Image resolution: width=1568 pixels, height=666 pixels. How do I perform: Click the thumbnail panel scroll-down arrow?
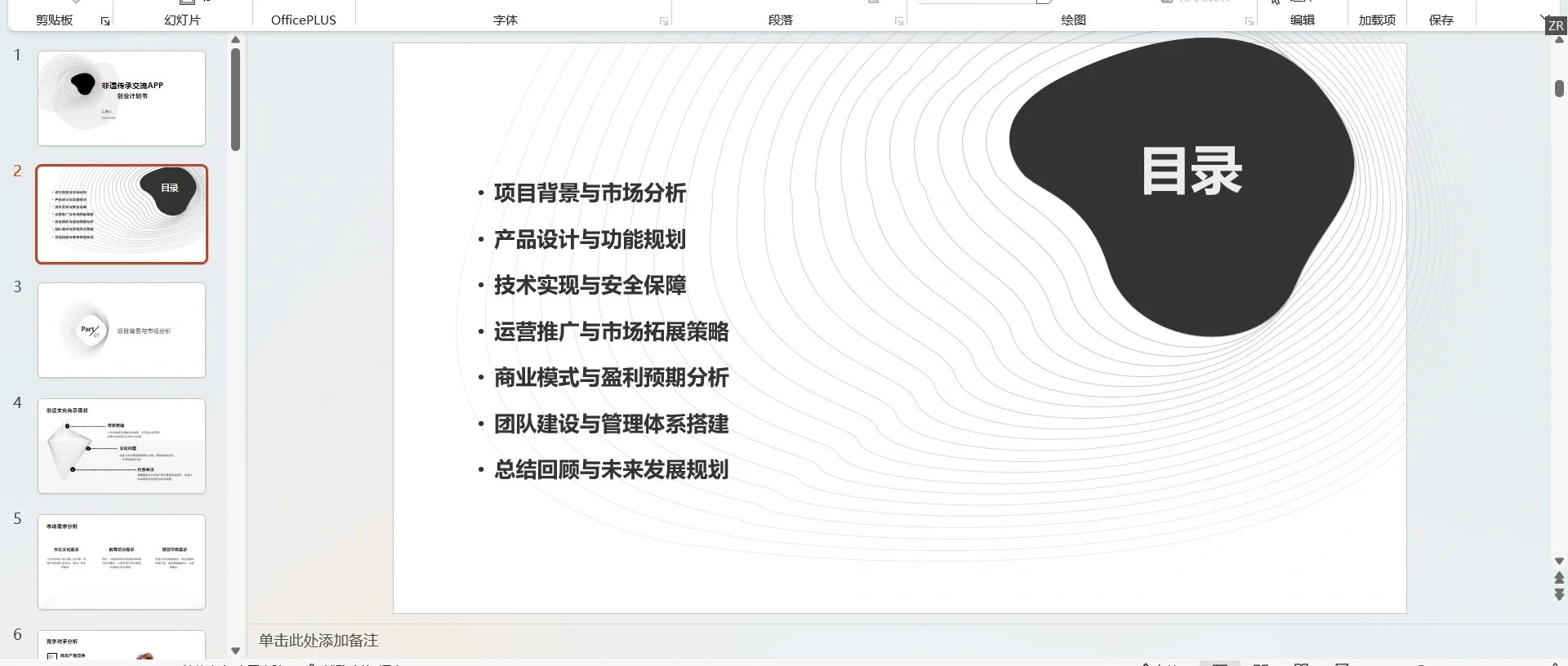point(235,650)
